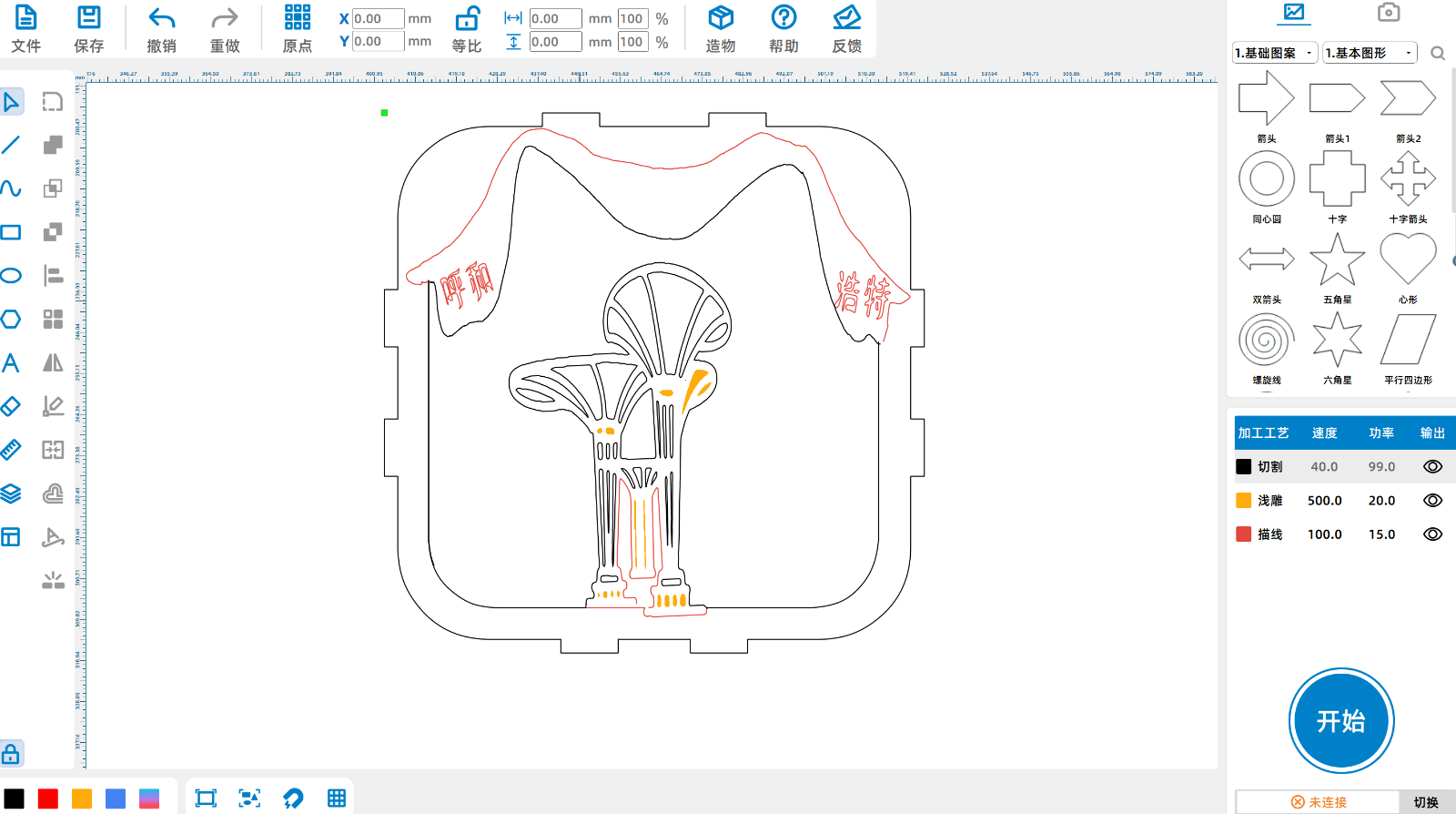Click the Redo (重做) arrow icon
This screenshot has width=1456, height=814.
224,18
